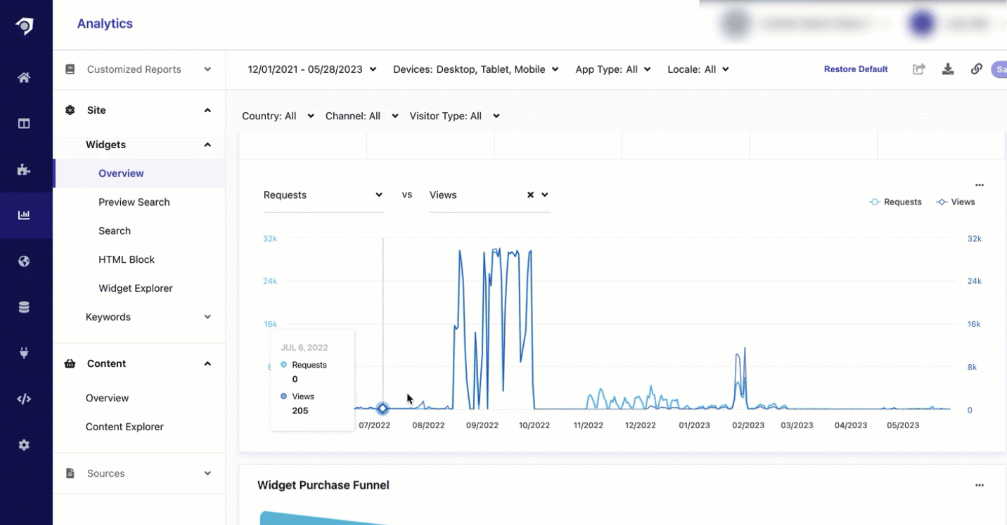Open the Channel filter dropdown
The height and width of the screenshot is (525, 1007).
[x=362, y=116]
